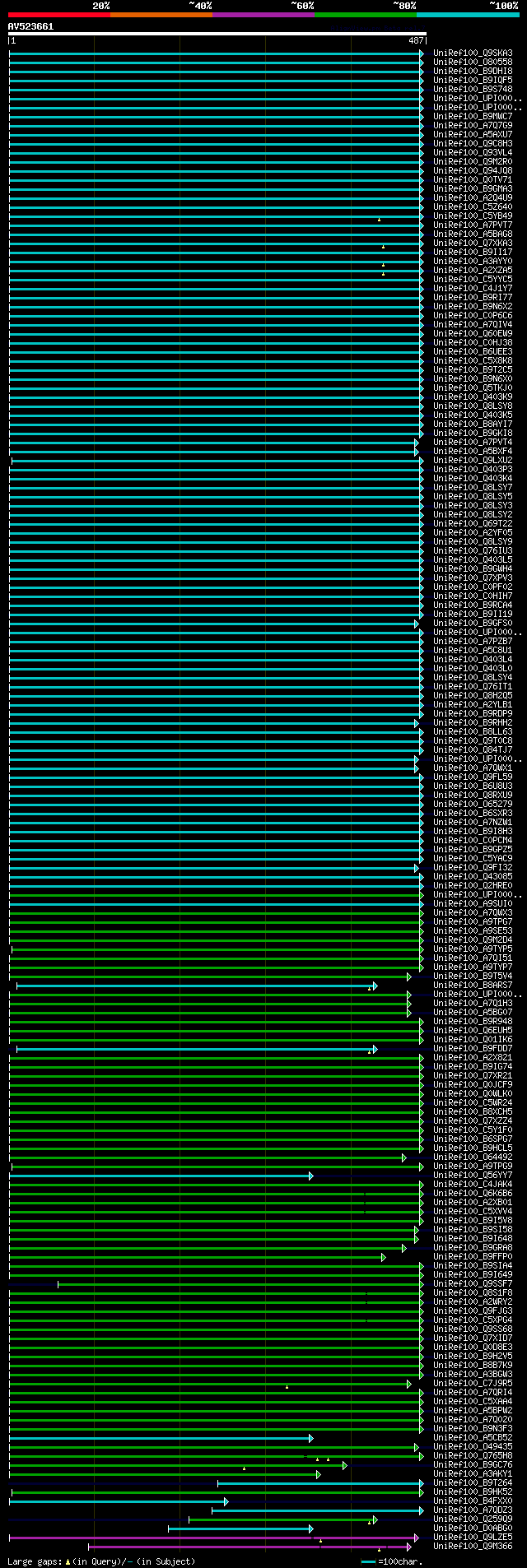Click label UniRef100_Q9SSF7
Screen dimensions: 527x1568
point(473,1283)
